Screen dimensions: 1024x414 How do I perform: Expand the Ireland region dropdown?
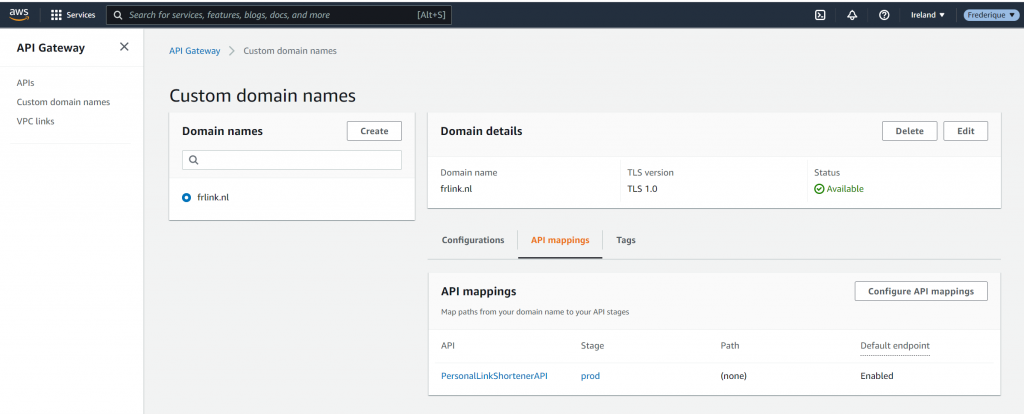[927, 15]
